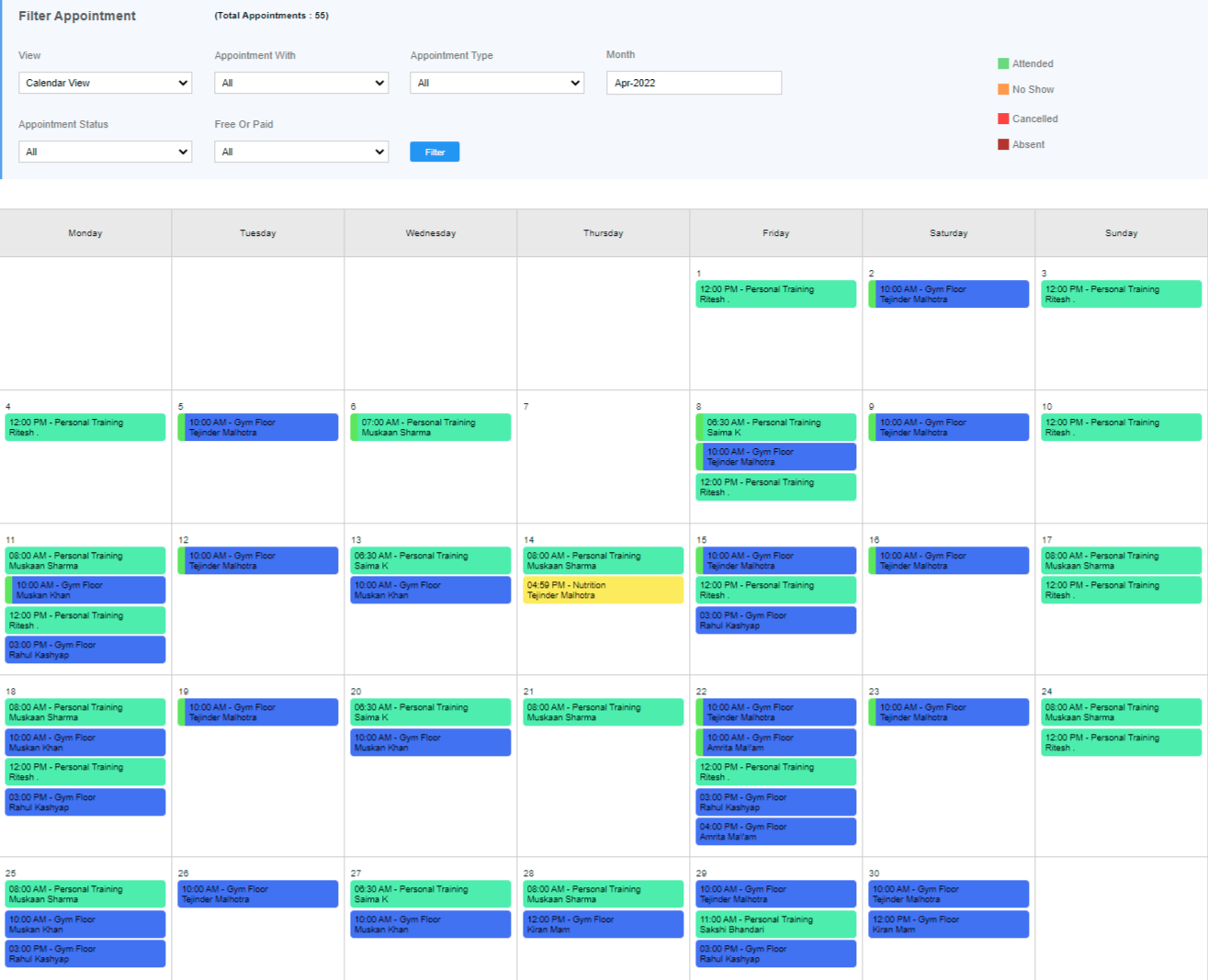The width and height of the screenshot is (1208, 980).
Task: Open April 19 Gym Floor appointment
Action: [x=258, y=712]
